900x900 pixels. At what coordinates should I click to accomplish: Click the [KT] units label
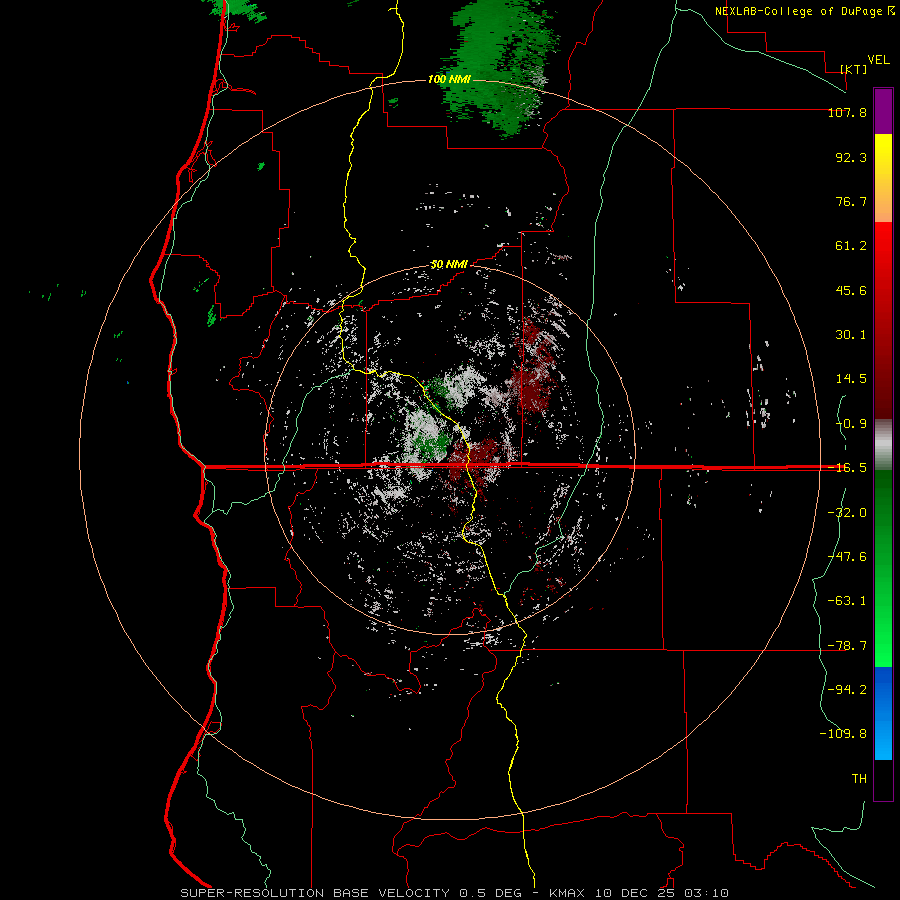click(854, 69)
